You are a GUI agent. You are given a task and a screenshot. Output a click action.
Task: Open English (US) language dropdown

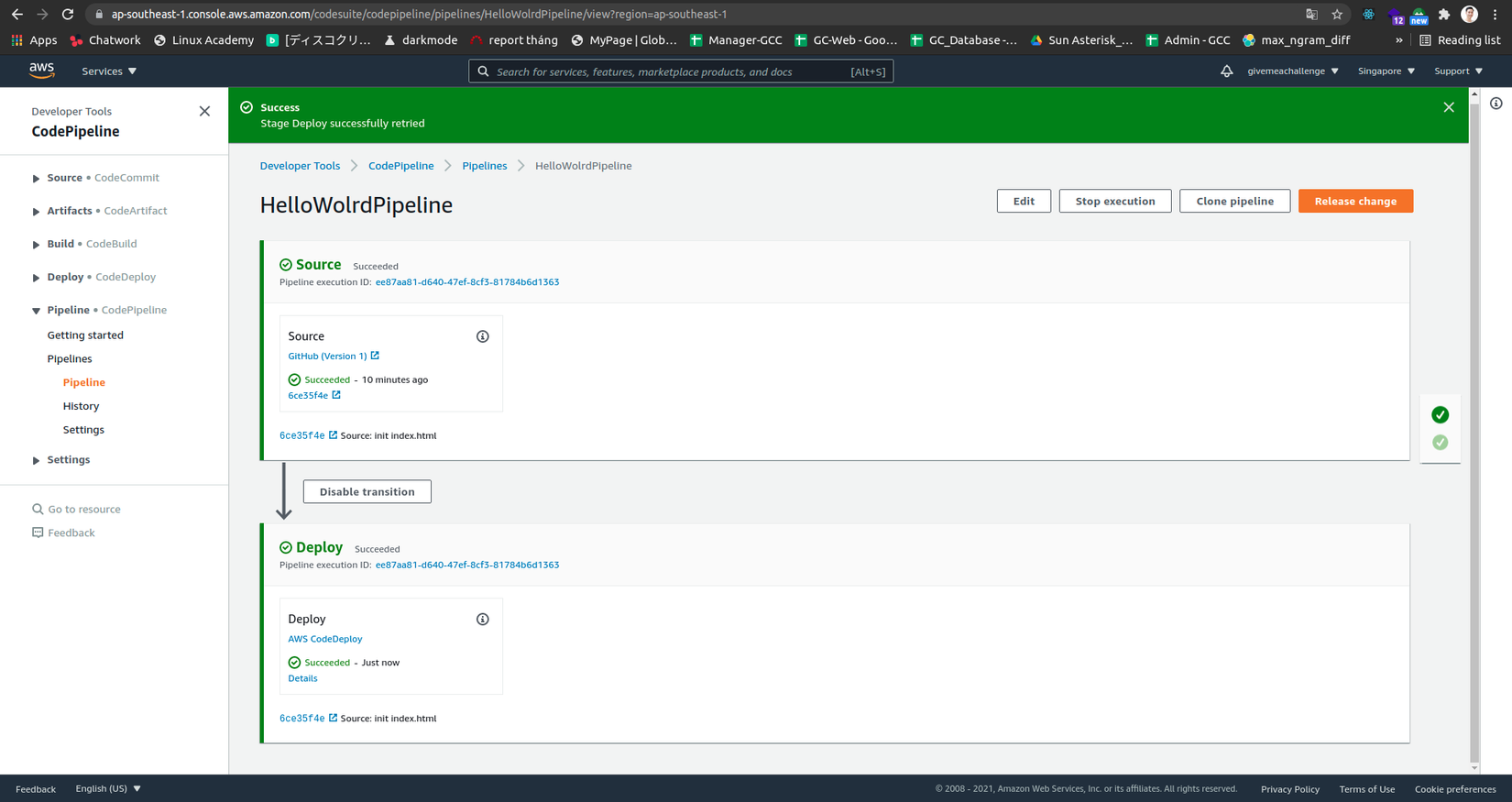(108, 788)
